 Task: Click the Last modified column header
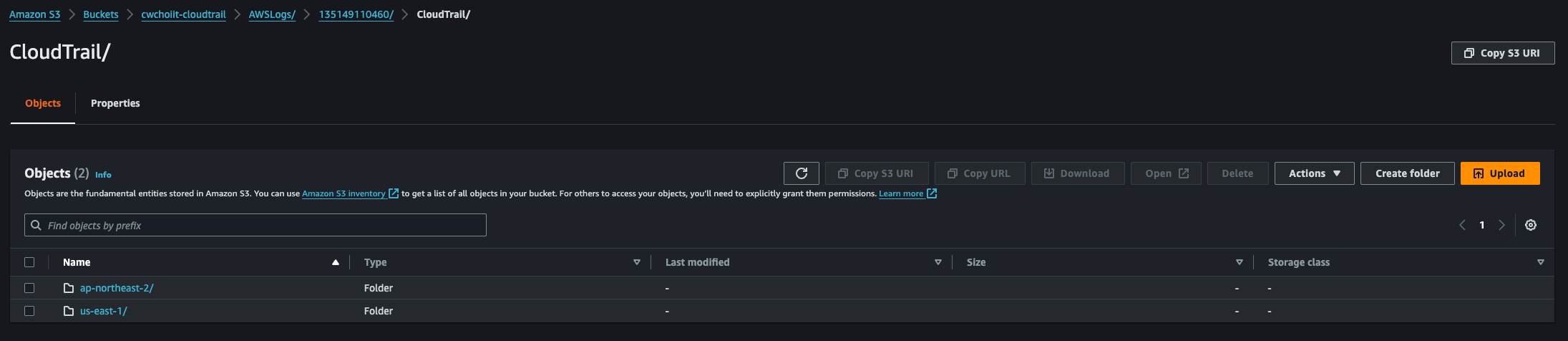click(698, 262)
